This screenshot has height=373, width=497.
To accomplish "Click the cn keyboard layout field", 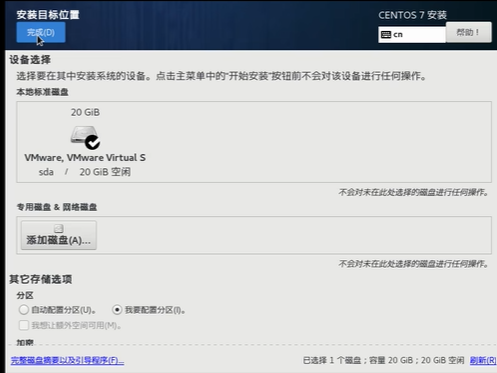I will (412, 34).
